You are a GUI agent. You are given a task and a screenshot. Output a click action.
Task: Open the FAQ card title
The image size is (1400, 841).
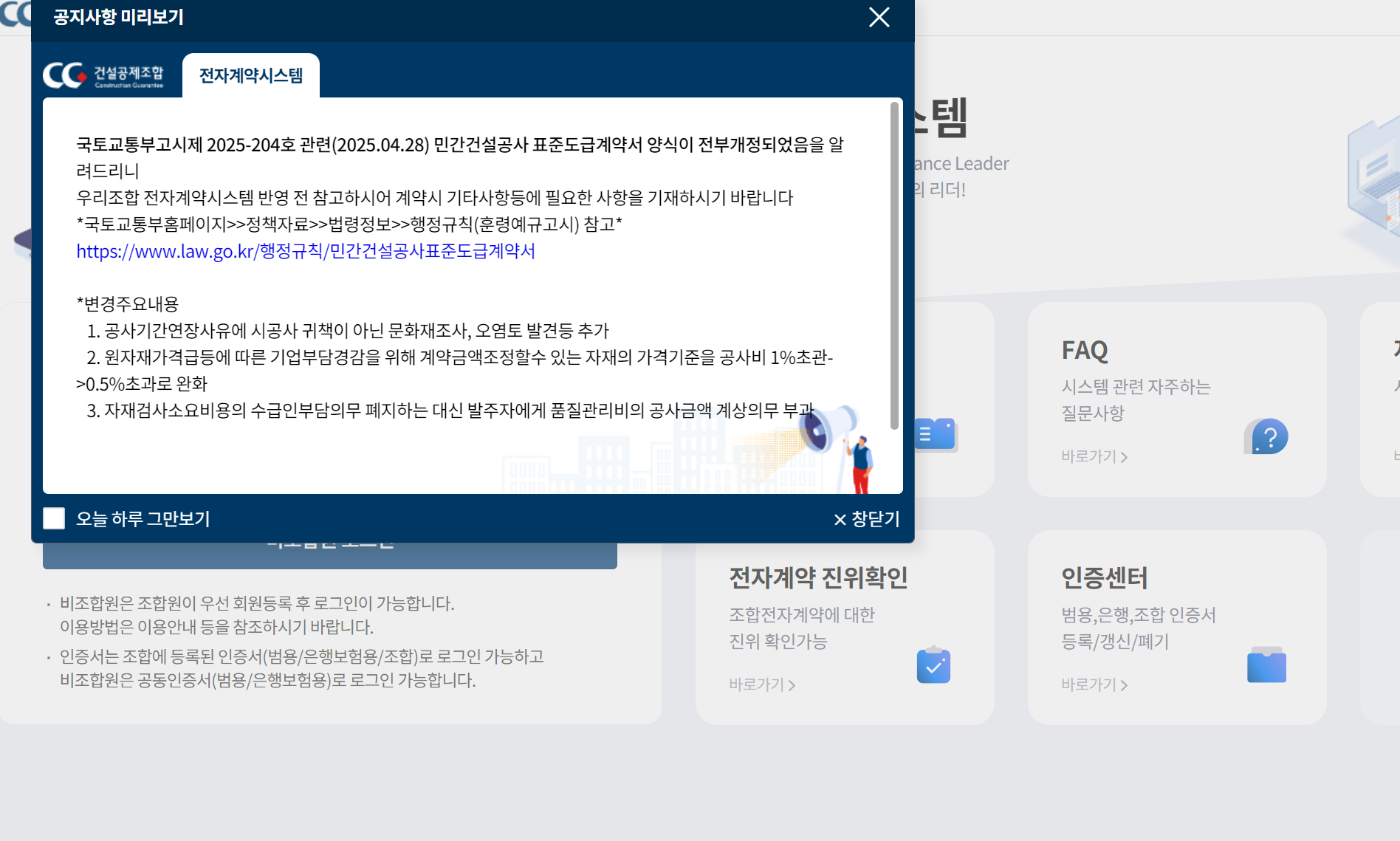1085,350
